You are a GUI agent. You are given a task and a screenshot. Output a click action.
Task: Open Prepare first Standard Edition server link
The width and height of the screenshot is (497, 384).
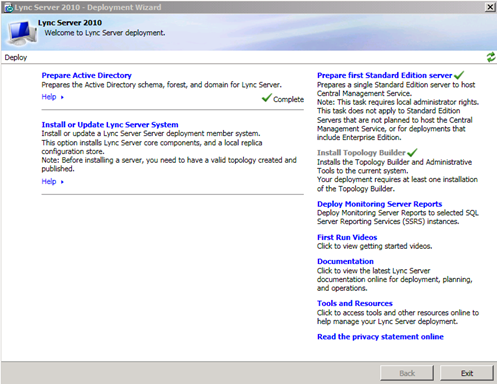(384, 75)
